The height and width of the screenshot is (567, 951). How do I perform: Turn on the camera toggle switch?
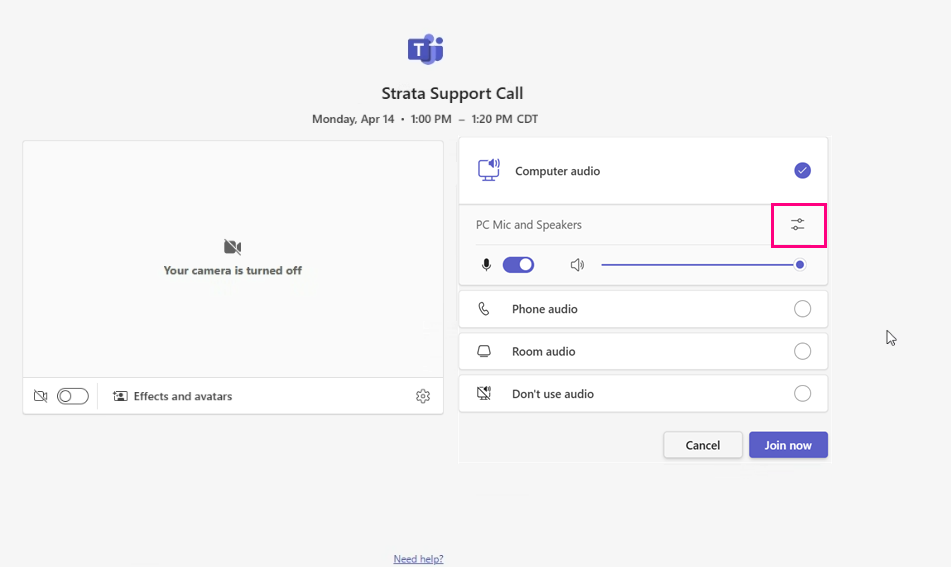(73, 396)
